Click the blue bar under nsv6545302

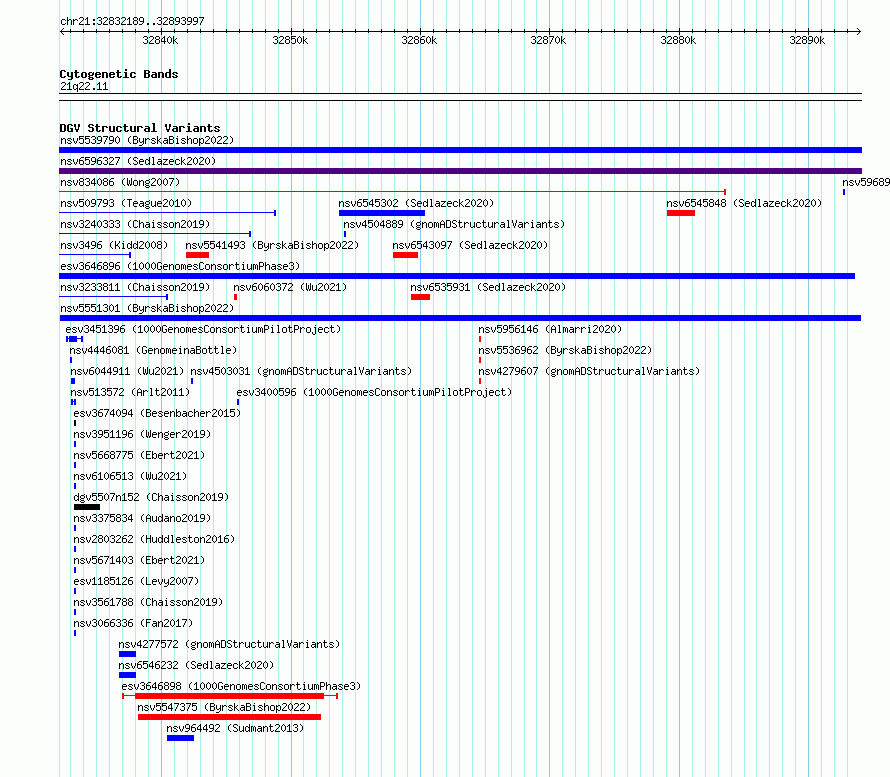pos(382,213)
